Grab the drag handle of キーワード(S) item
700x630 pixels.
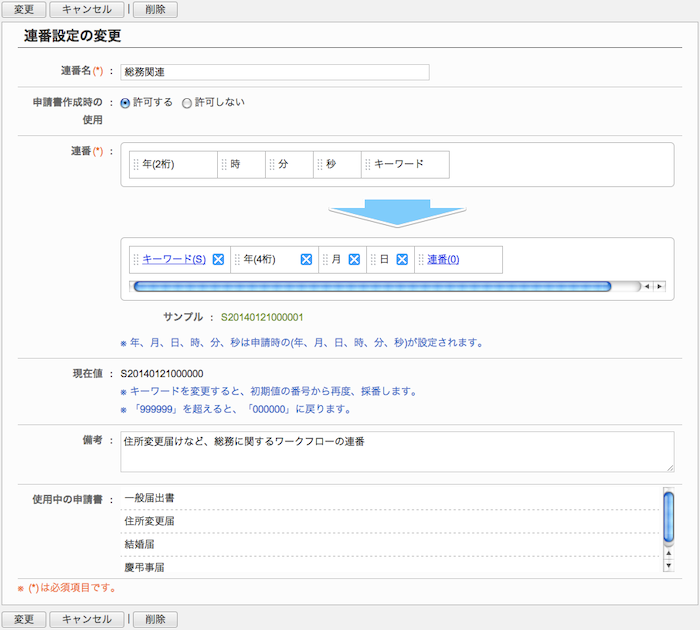pos(136,259)
